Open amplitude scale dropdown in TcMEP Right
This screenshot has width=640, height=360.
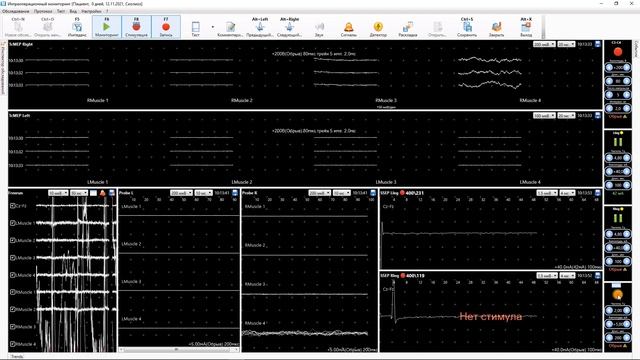pos(544,44)
